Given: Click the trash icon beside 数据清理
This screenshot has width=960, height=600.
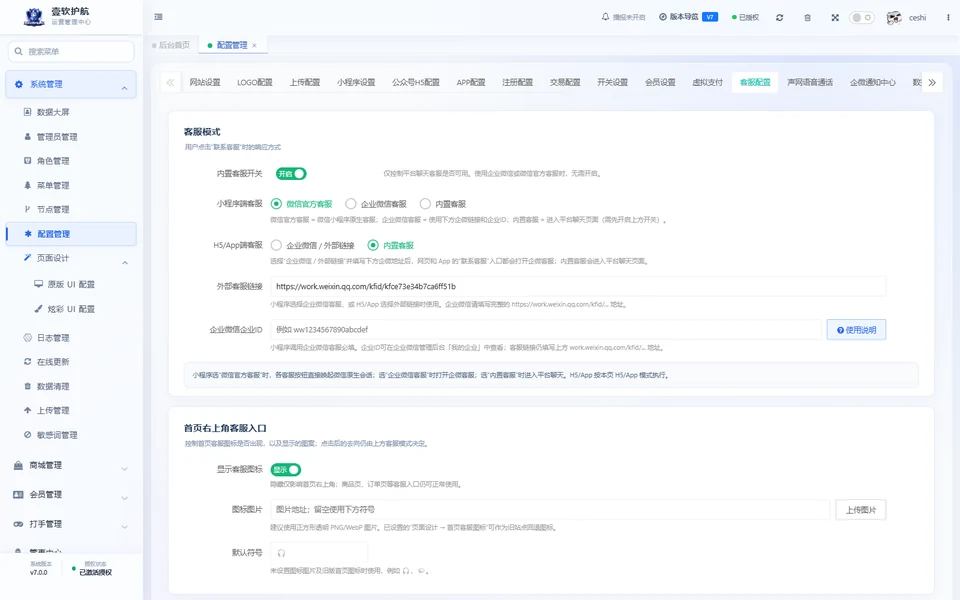Looking at the screenshot, I should [x=27, y=386].
